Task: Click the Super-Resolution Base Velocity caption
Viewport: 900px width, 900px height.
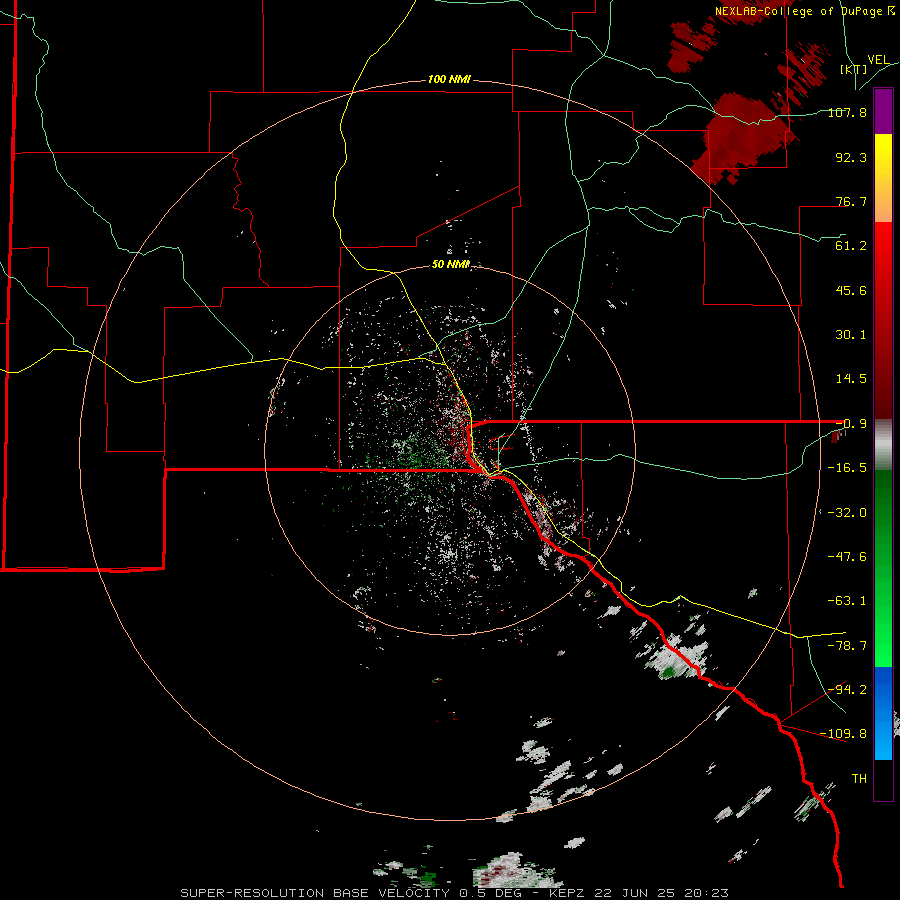Action: click(x=455, y=893)
